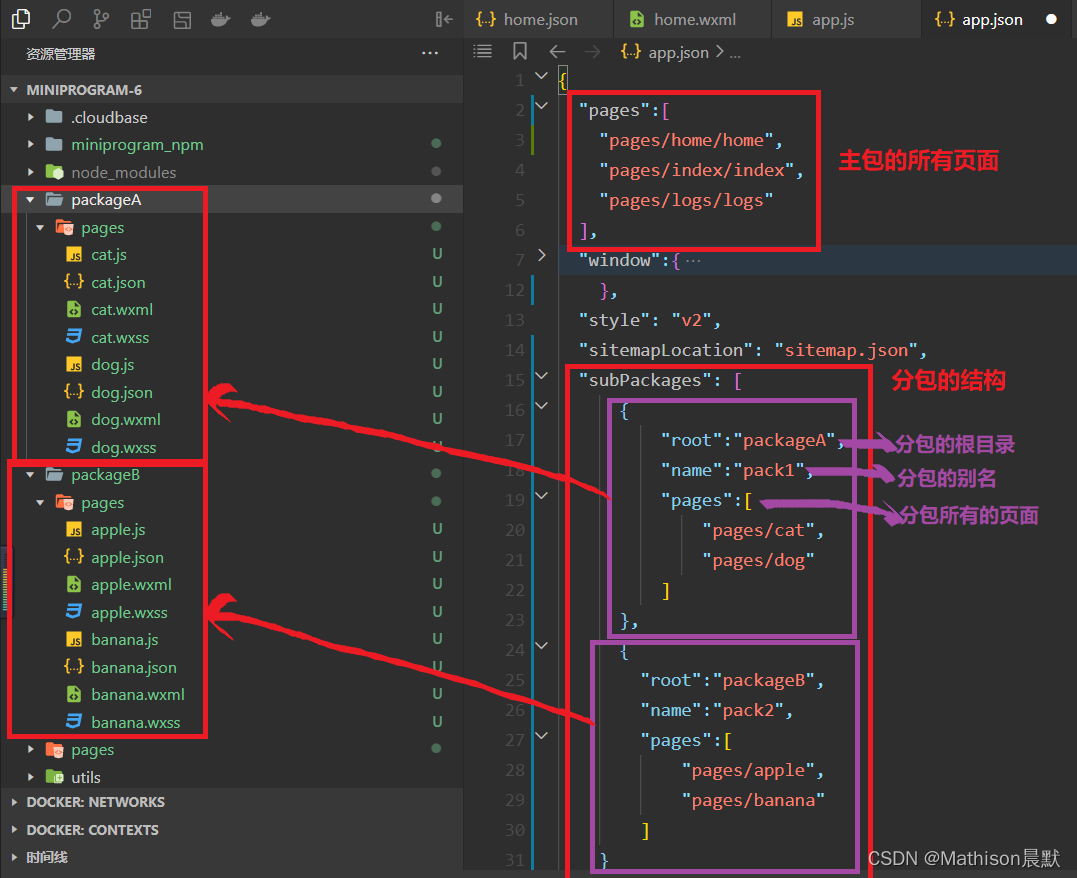The width and height of the screenshot is (1077, 878).
Task: Click the 资源管理器 explorer title
Action: click(60, 54)
